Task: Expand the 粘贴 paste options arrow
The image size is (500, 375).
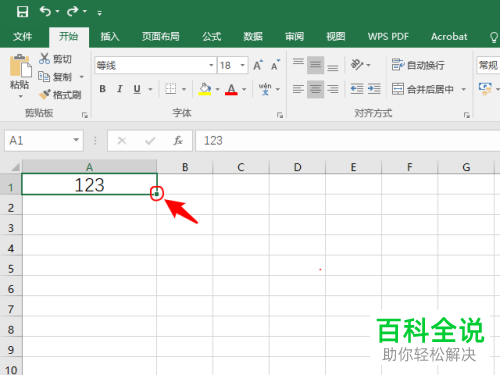Action: (x=20, y=96)
